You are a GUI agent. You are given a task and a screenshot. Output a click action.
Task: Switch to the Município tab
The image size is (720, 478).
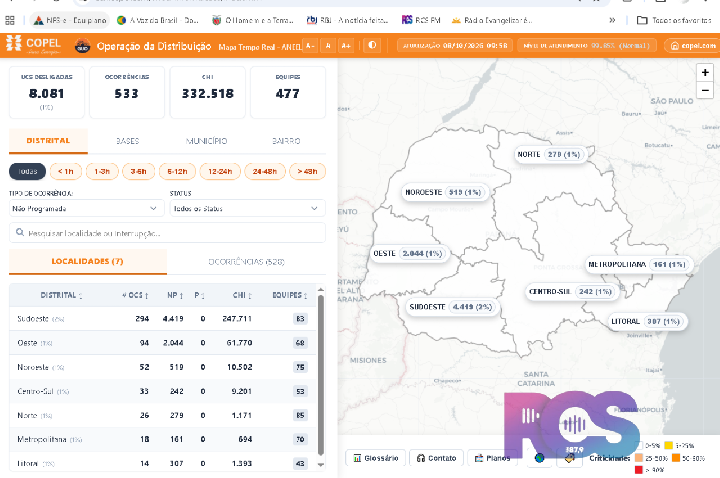[206, 141]
